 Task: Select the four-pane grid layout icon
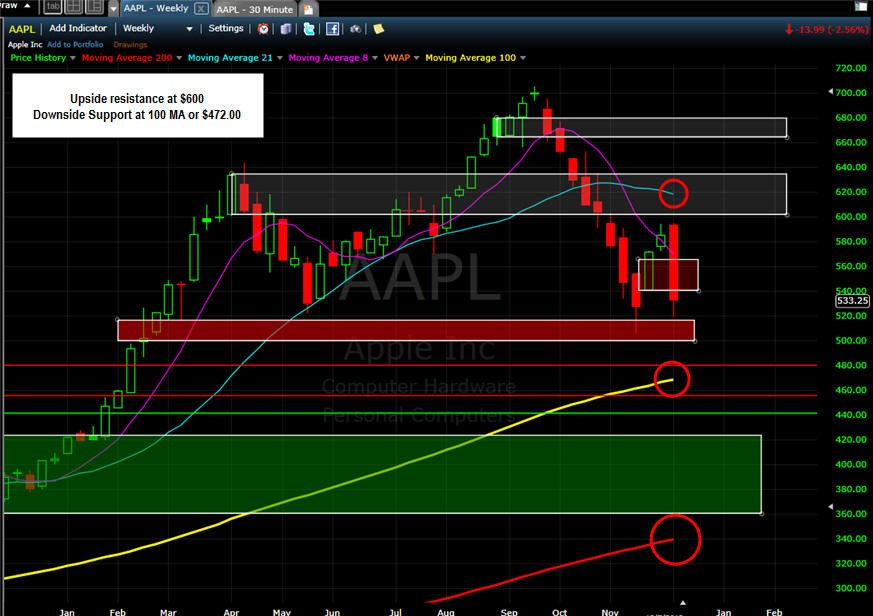coord(73,7)
